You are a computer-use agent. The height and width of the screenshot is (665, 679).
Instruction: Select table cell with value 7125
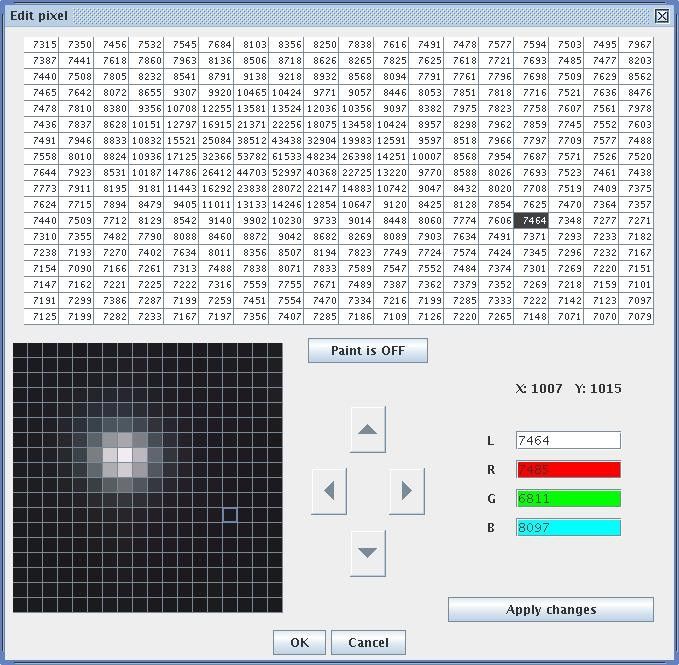(x=42, y=316)
